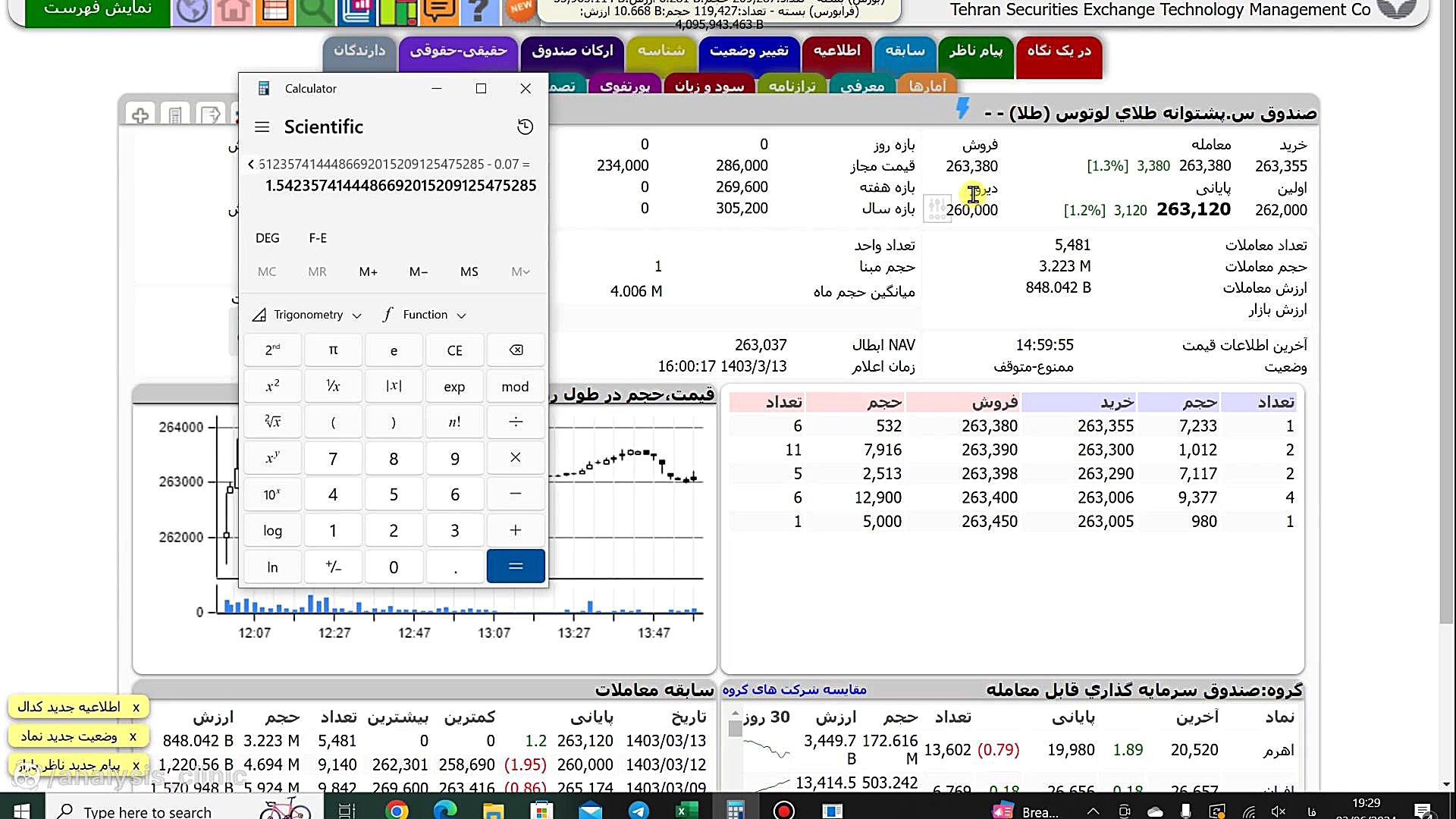Screen dimensions: 1456x819
Task: Click the مقایسه شرکت های گروه link
Action: 794,689
